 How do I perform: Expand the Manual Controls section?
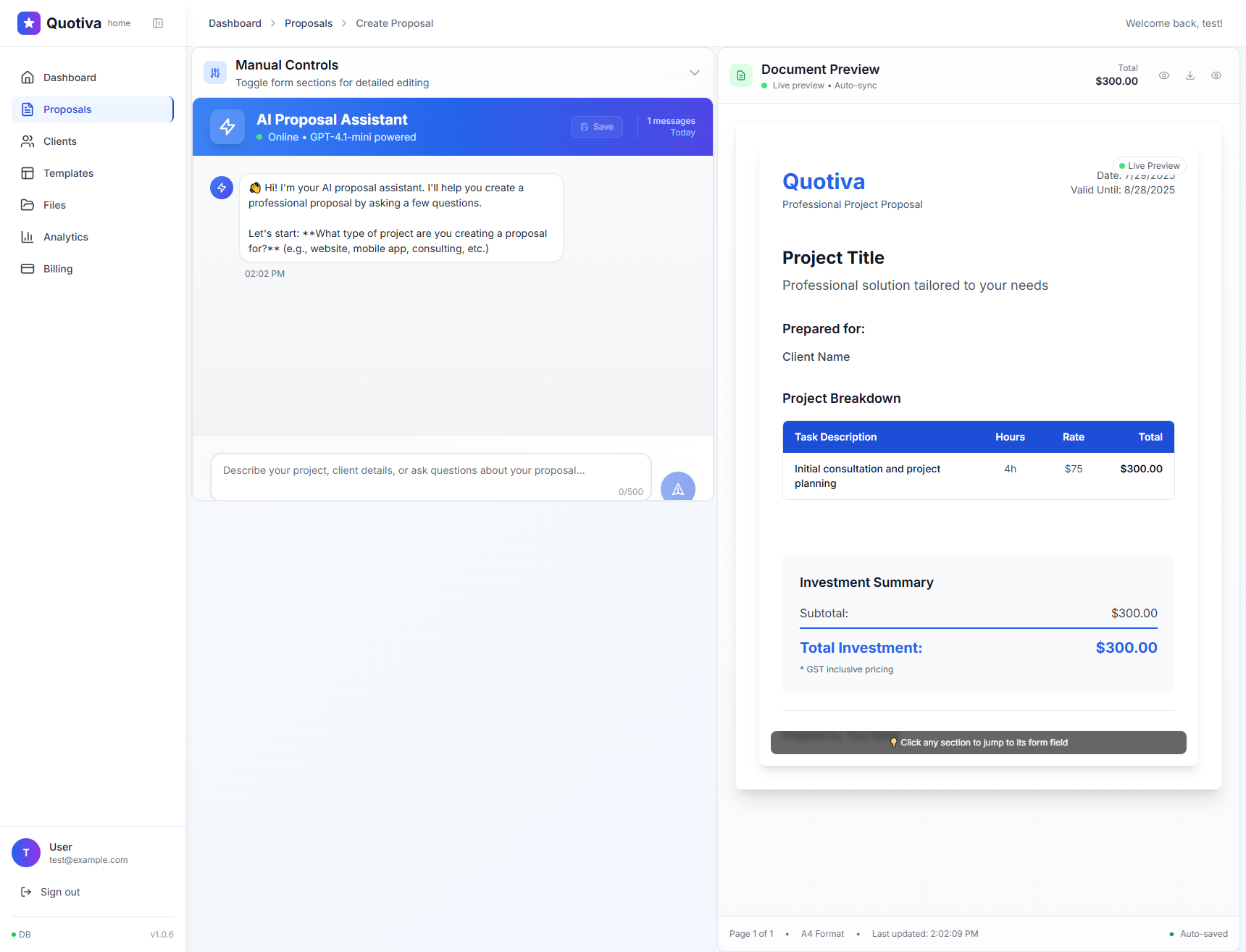coord(694,72)
